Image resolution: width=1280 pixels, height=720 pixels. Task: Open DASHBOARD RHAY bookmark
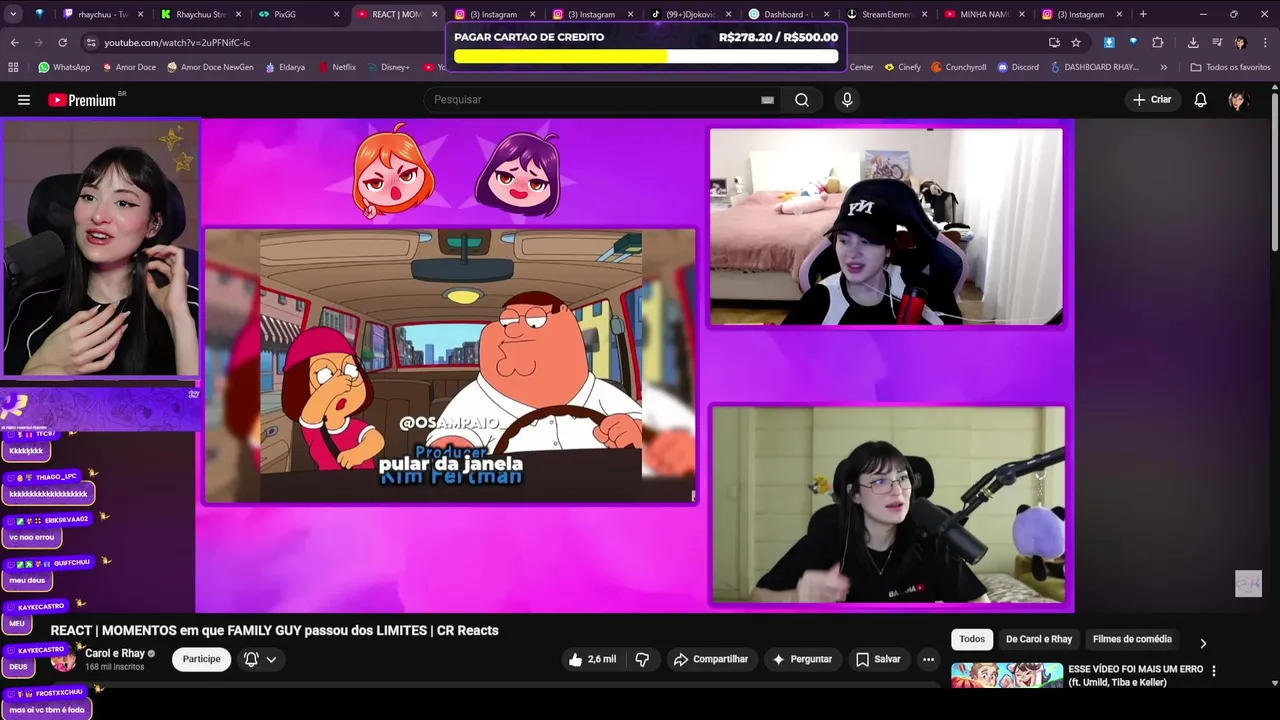point(1093,67)
